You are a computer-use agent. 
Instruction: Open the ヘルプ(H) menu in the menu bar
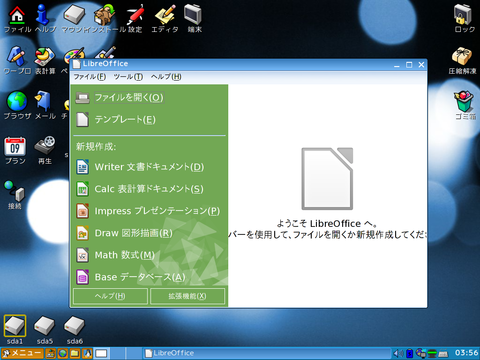click(166, 77)
